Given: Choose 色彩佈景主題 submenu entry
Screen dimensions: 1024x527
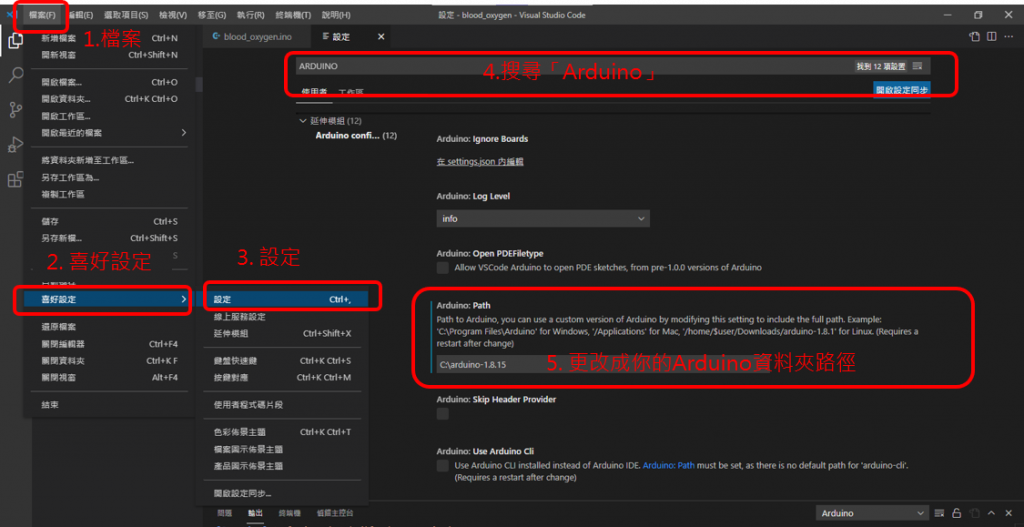Looking at the screenshot, I should click(282, 432).
